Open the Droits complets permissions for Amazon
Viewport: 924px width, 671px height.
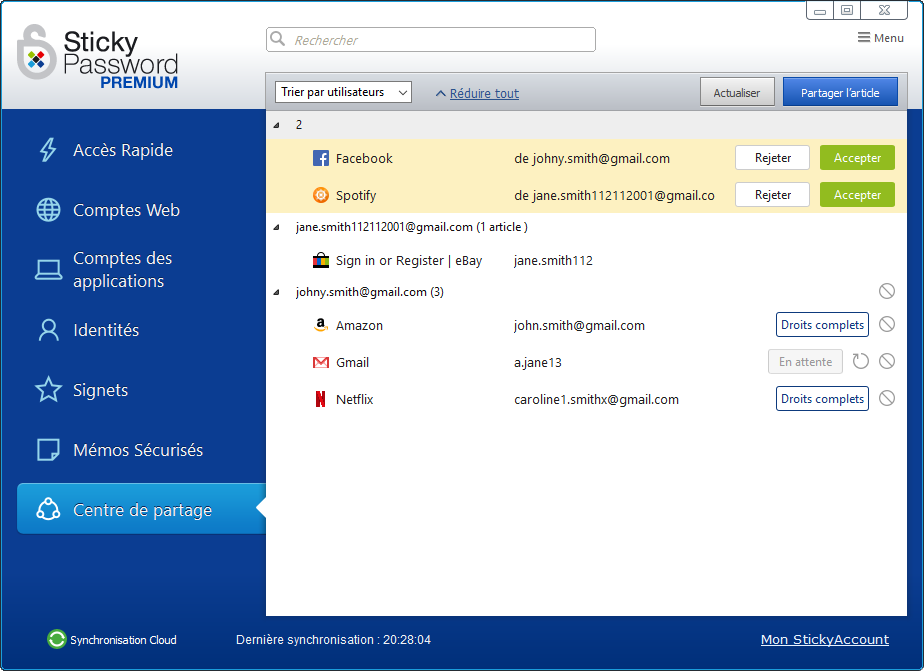pos(822,325)
